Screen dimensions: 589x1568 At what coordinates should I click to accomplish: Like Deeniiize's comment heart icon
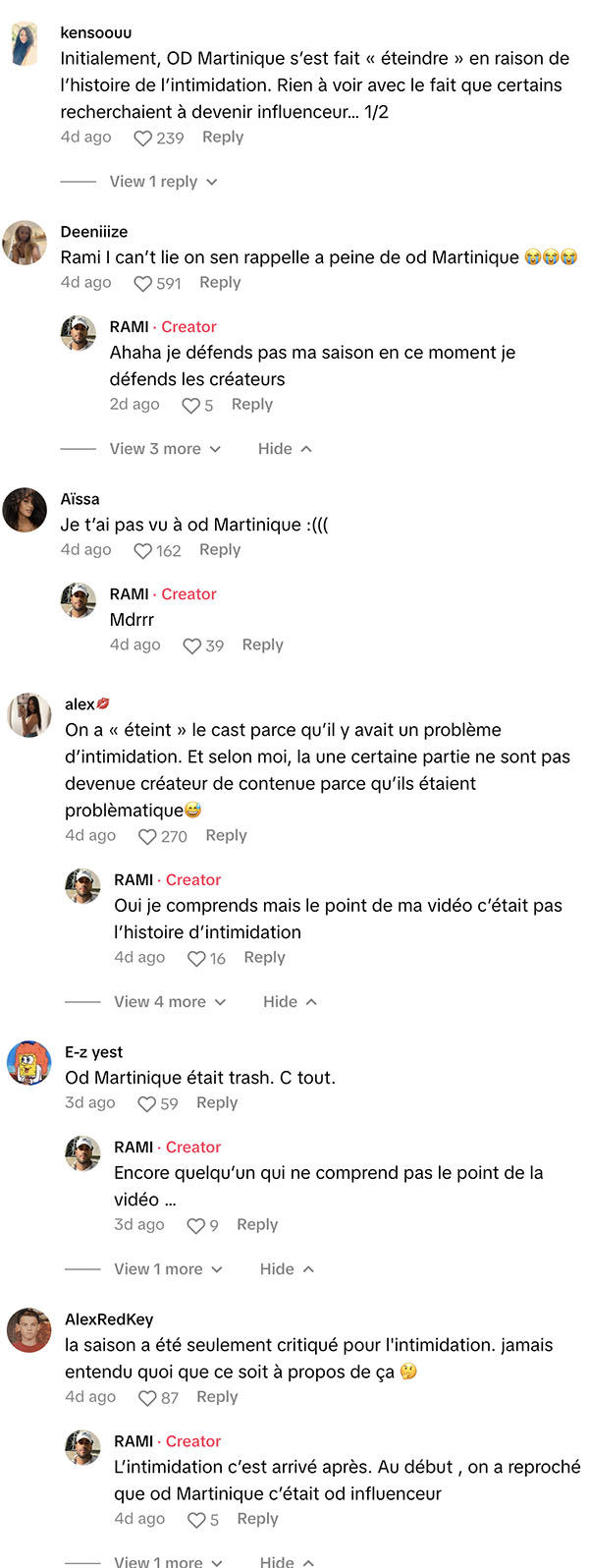pos(143,284)
